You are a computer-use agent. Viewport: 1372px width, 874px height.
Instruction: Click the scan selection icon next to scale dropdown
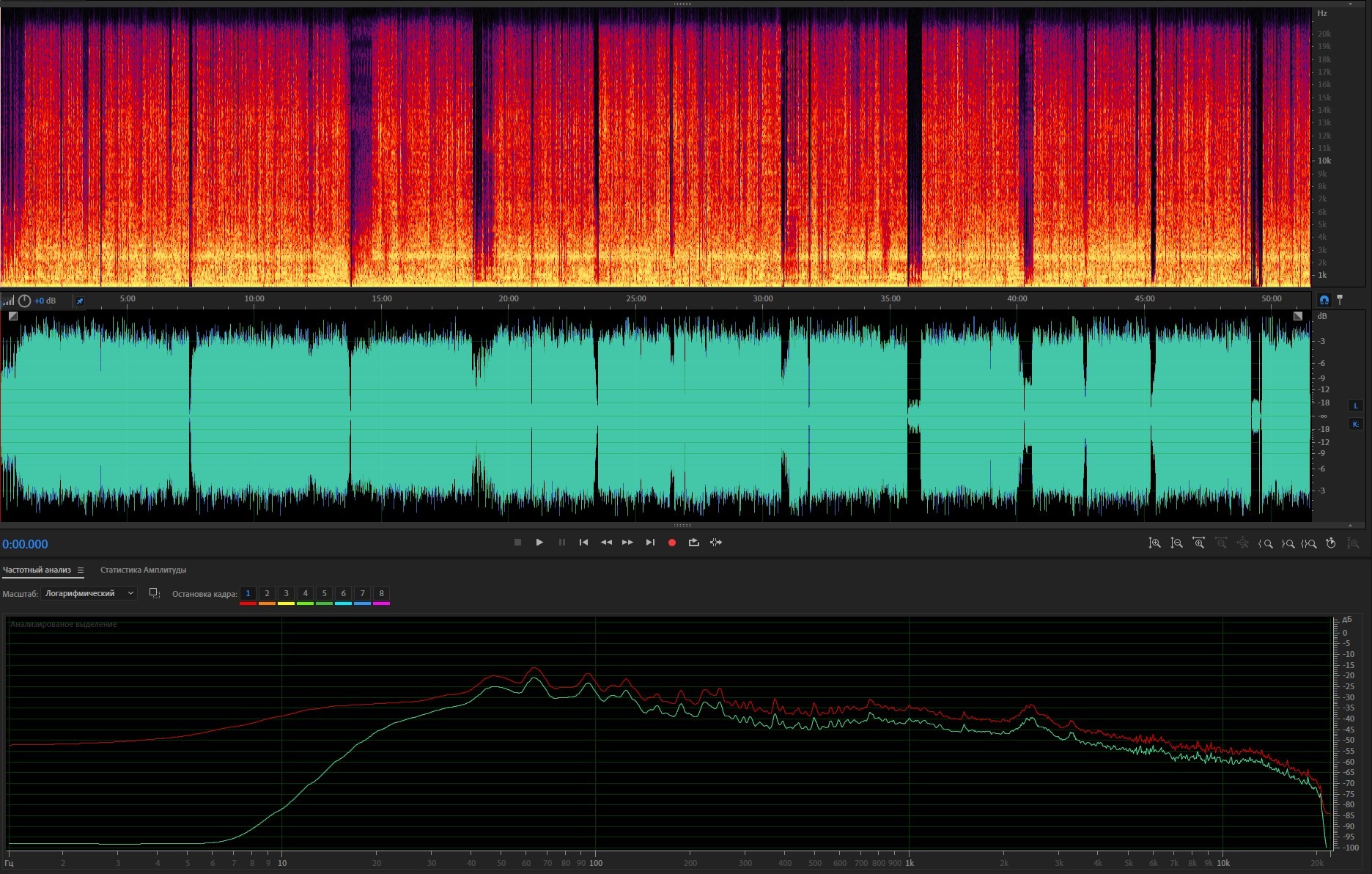tap(154, 593)
